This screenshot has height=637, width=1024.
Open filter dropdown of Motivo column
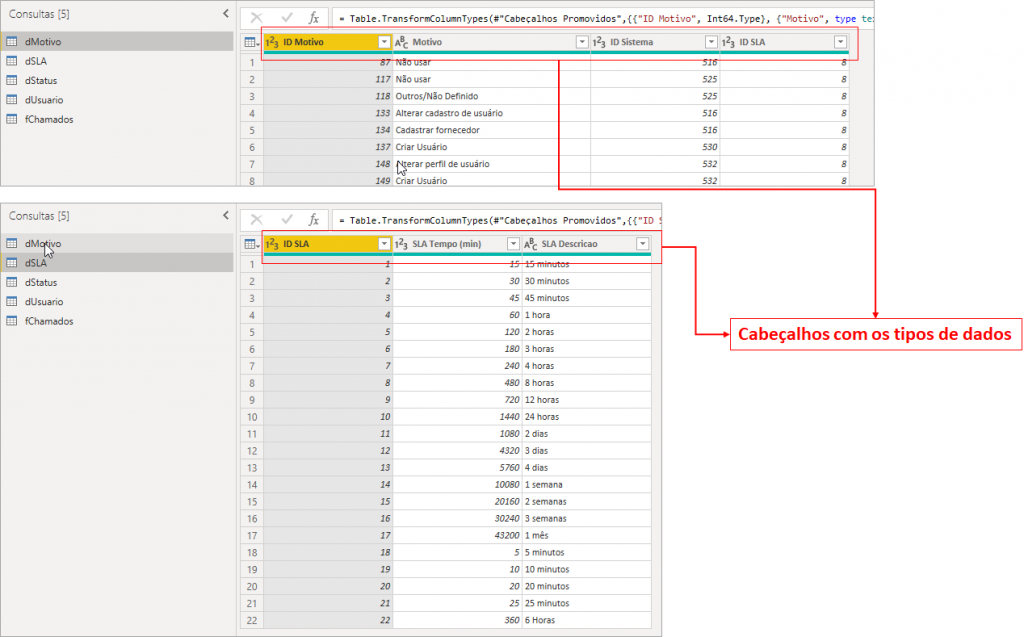click(582, 42)
